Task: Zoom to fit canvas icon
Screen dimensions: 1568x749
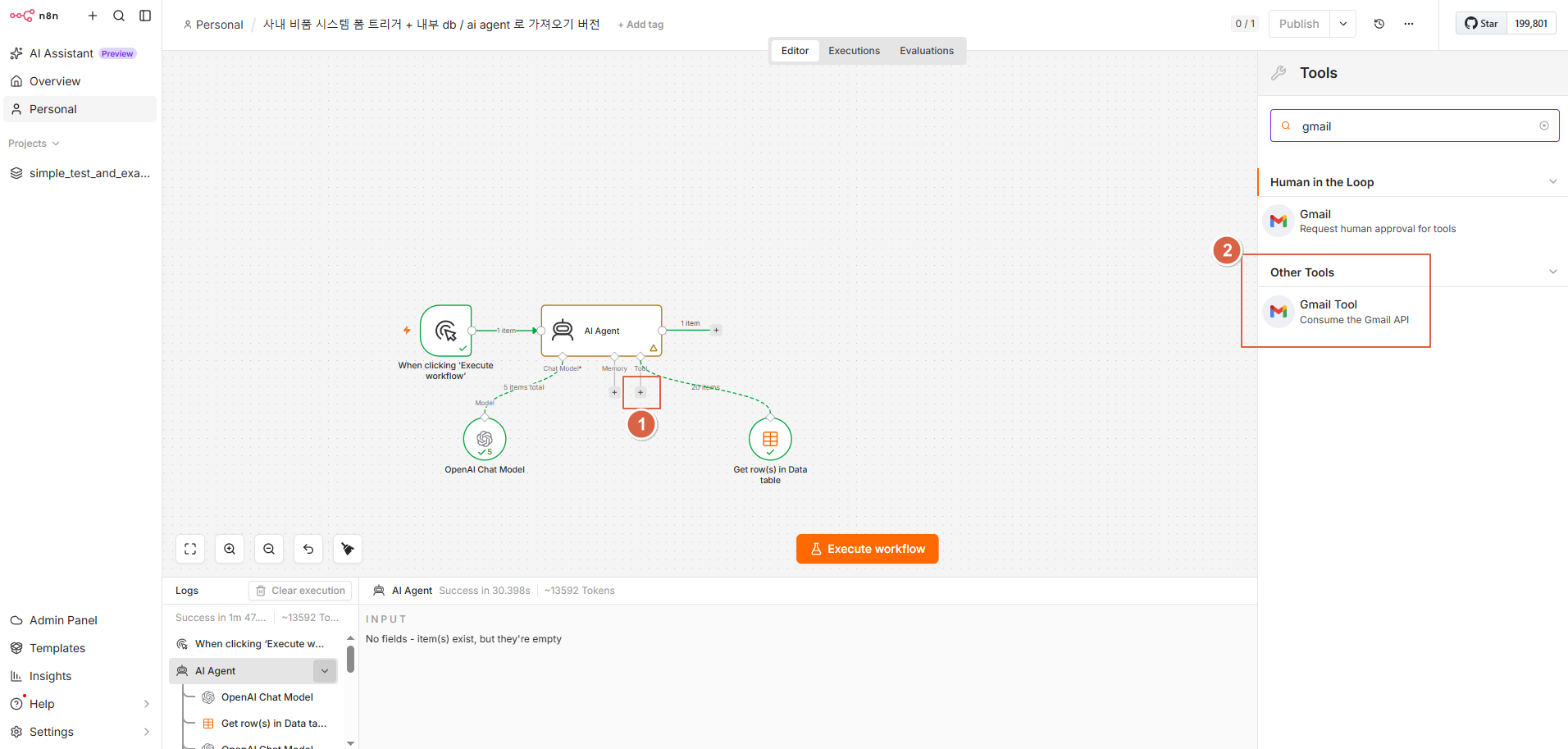Action: click(190, 549)
